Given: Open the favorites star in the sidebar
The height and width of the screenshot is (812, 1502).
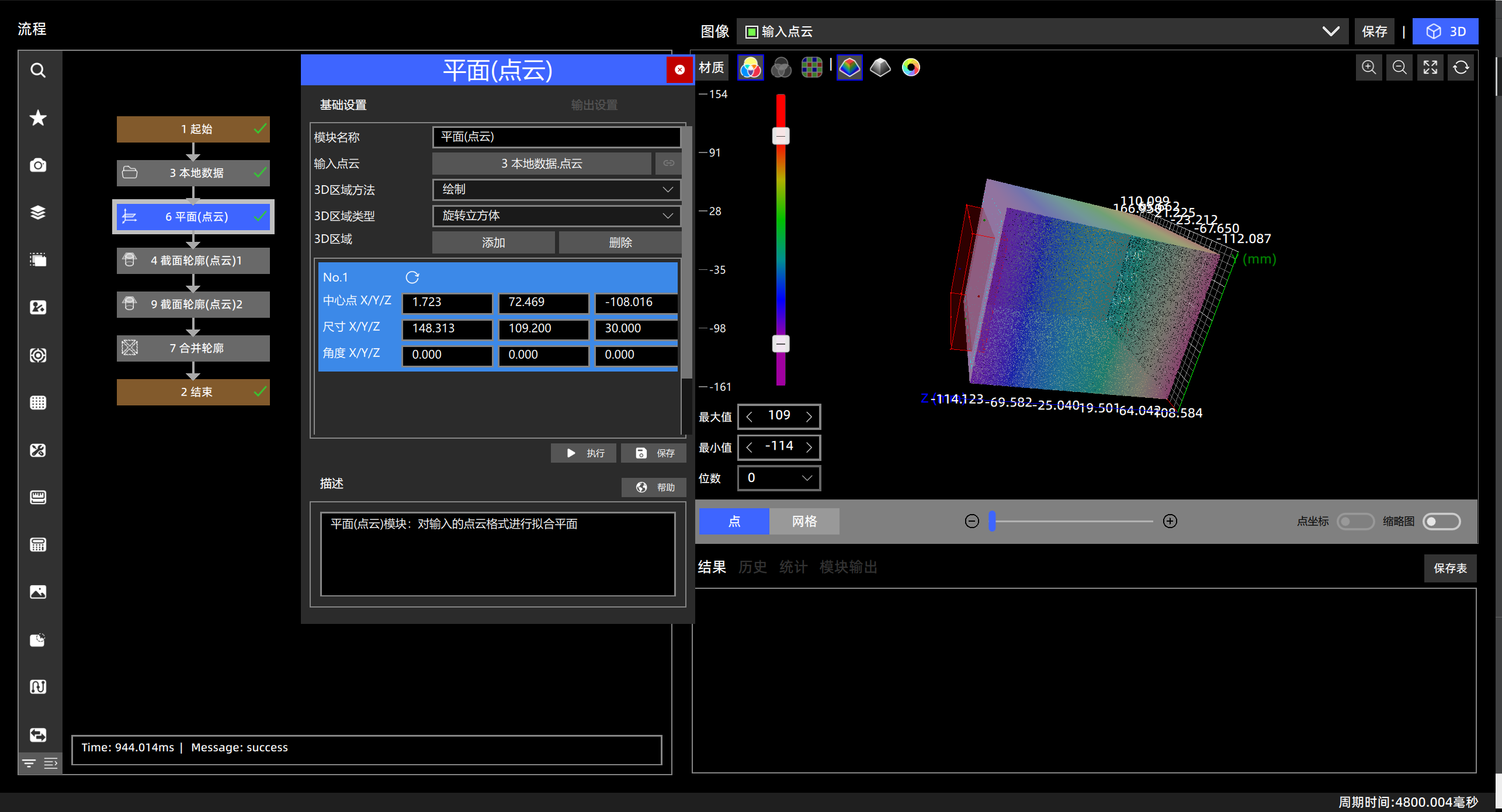Looking at the screenshot, I should point(38,117).
